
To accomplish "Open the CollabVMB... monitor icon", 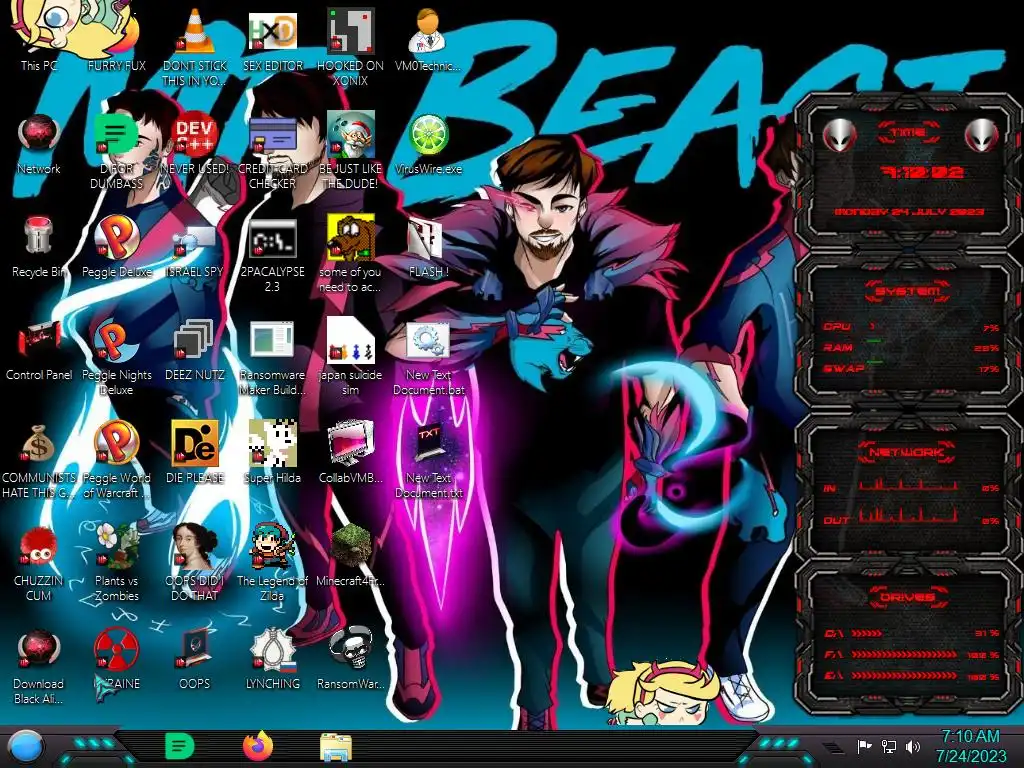I will [x=350, y=453].
